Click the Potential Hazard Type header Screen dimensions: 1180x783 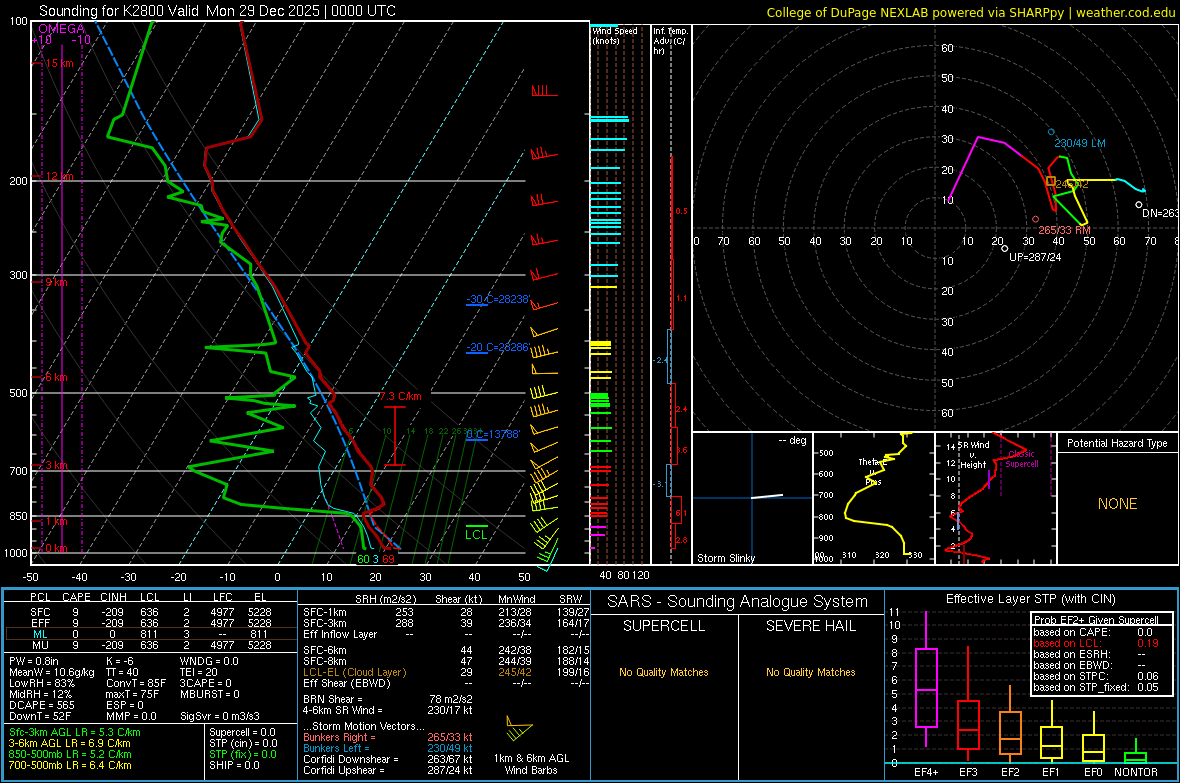point(1117,443)
